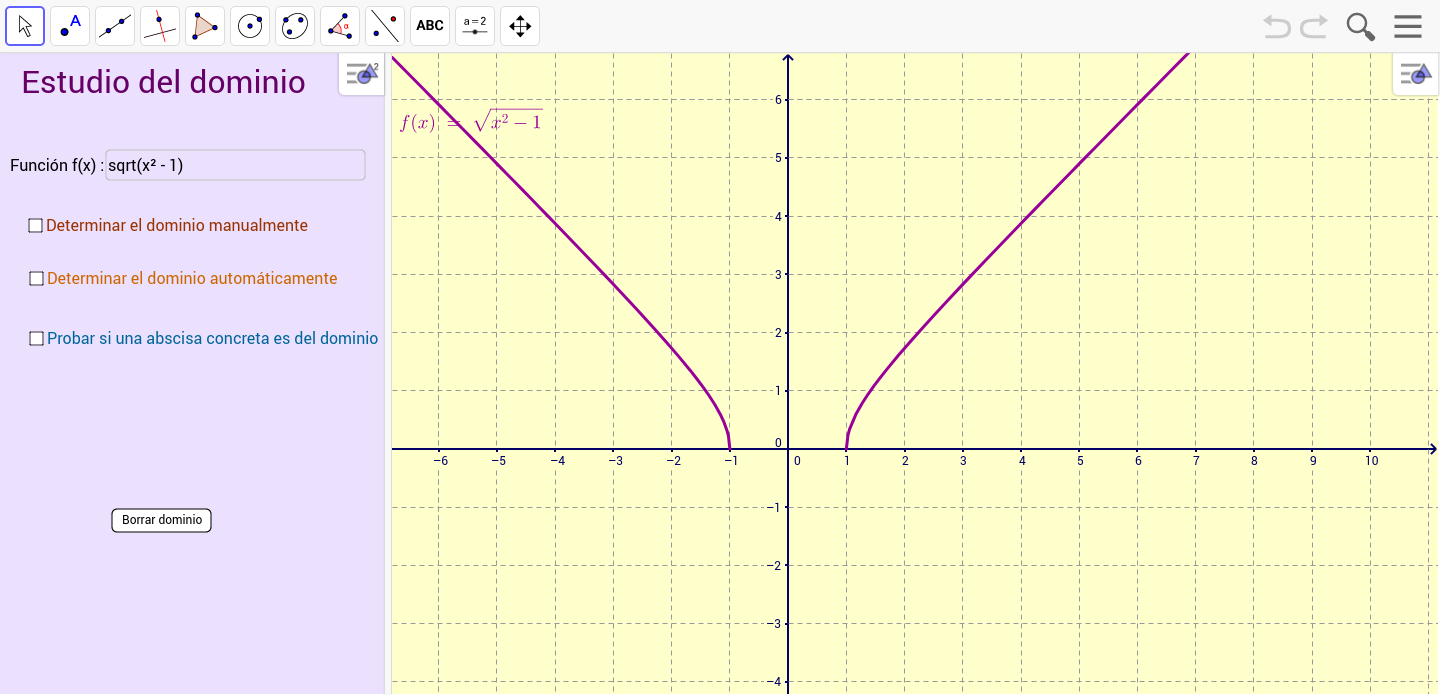Select the Circle with center tool
Viewport: 1440px width, 696px height.
pos(250,26)
